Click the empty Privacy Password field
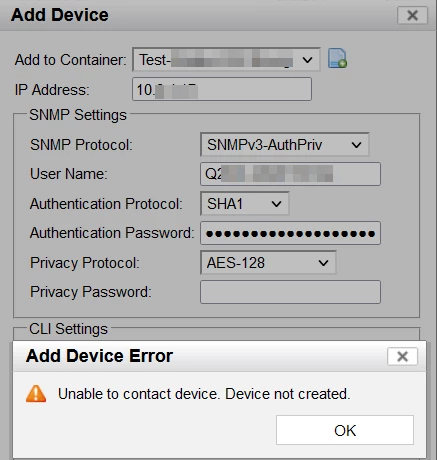 [290, 292]
